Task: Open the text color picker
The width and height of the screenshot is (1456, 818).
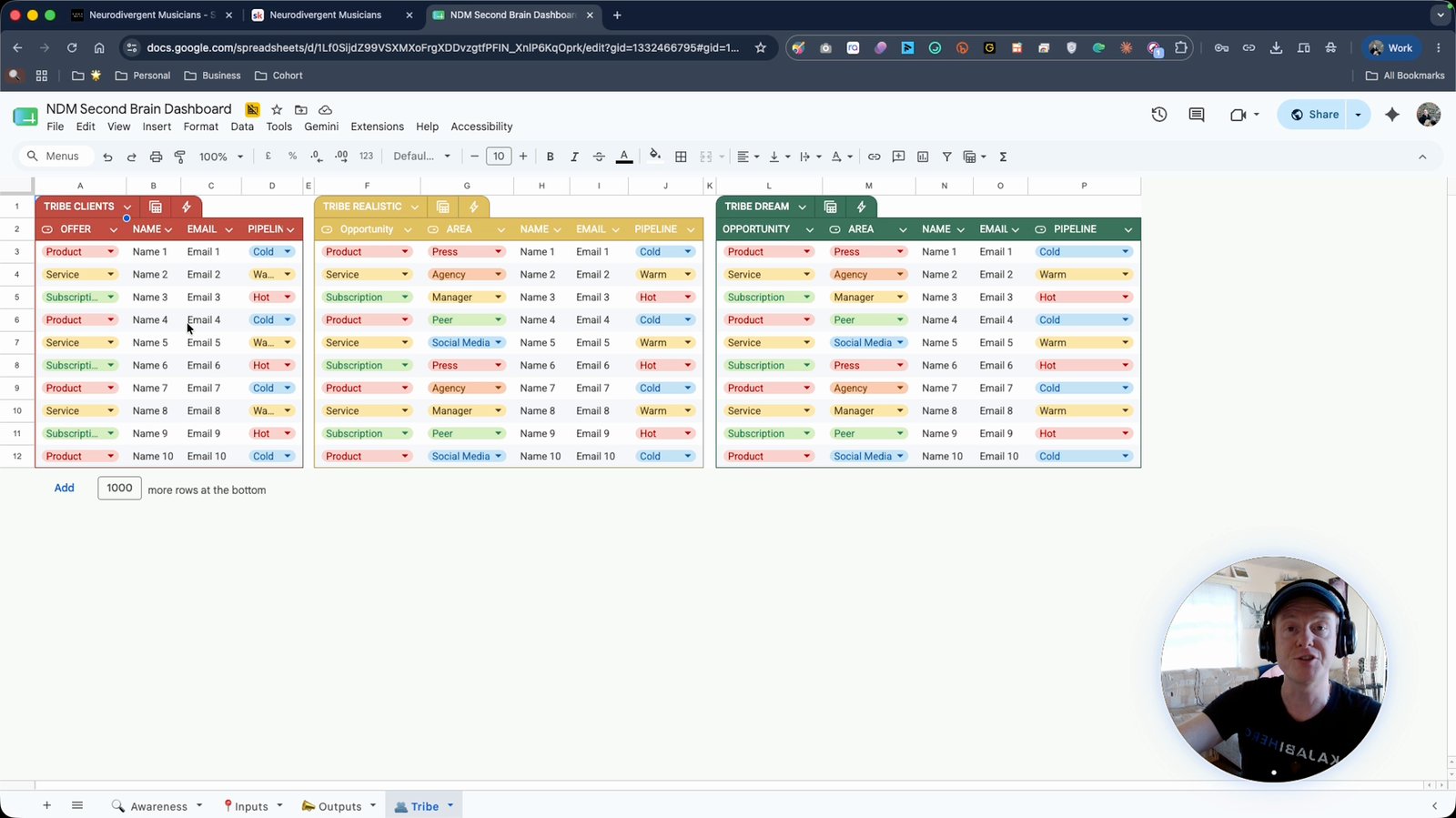Action: 624,157
